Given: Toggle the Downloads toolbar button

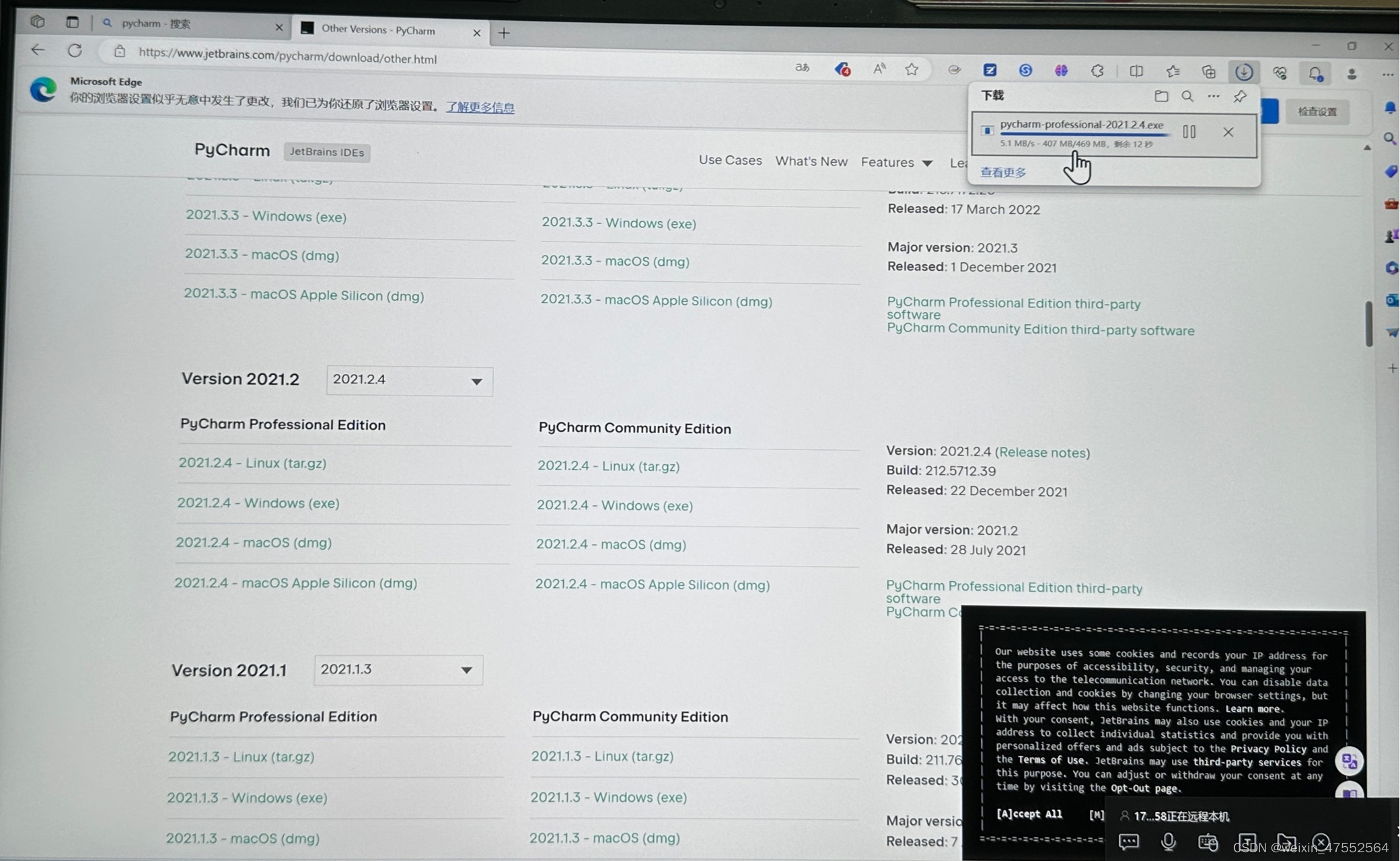Looking at the screenshot, I should pos(1243,72).
